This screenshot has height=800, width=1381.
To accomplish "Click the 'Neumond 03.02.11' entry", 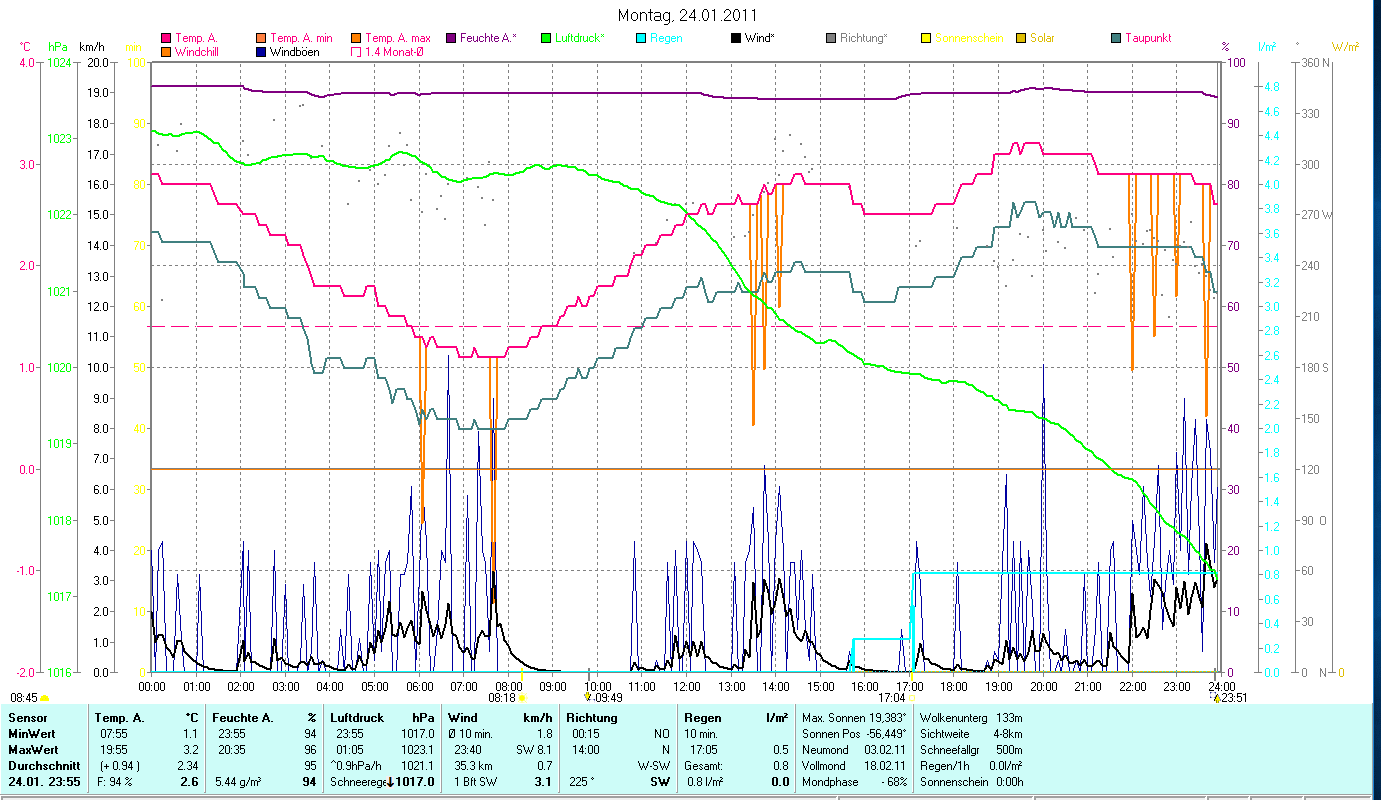I will tap(854, 750).
